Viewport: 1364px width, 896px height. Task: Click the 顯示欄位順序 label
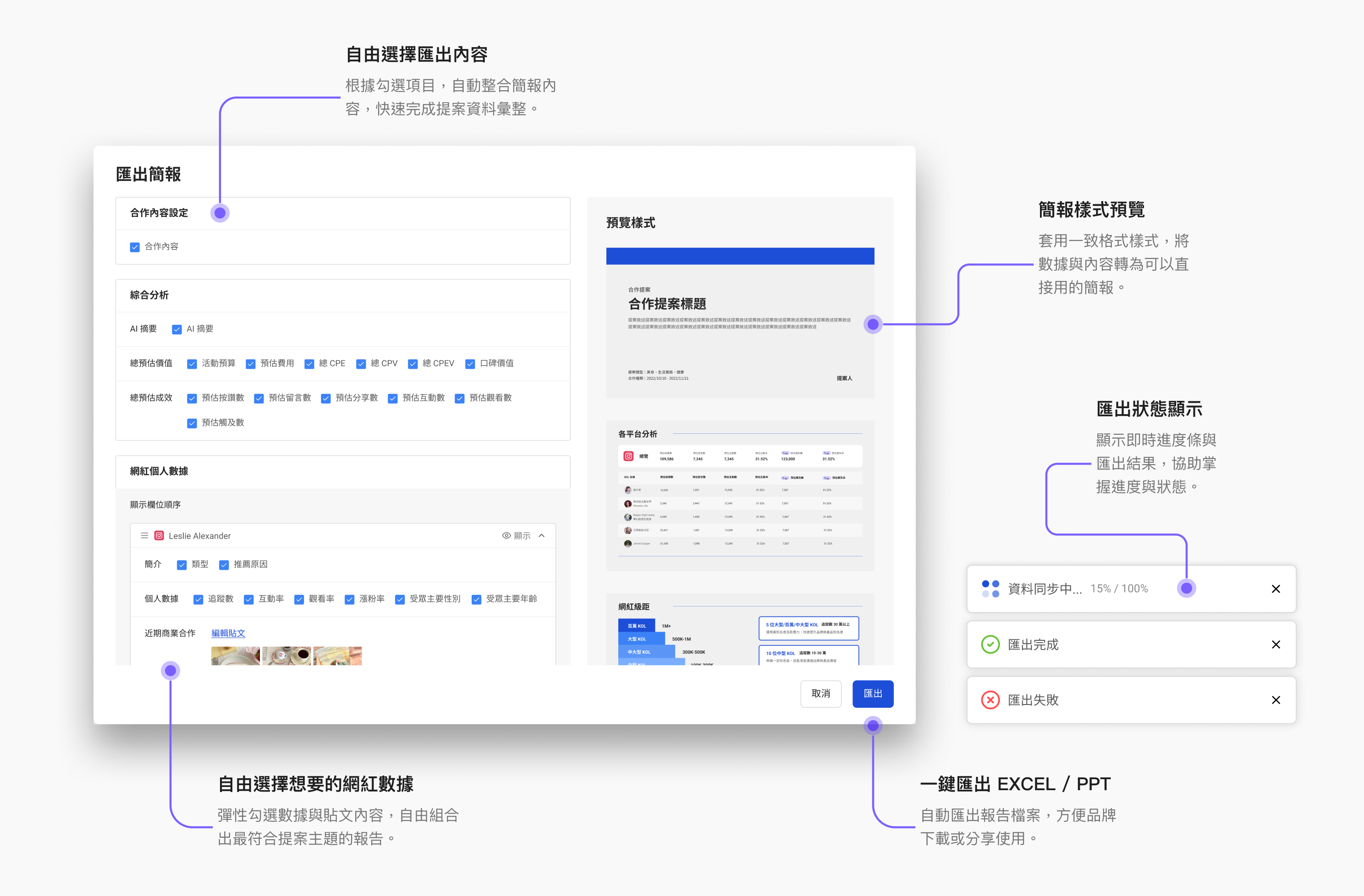point(155,505)
